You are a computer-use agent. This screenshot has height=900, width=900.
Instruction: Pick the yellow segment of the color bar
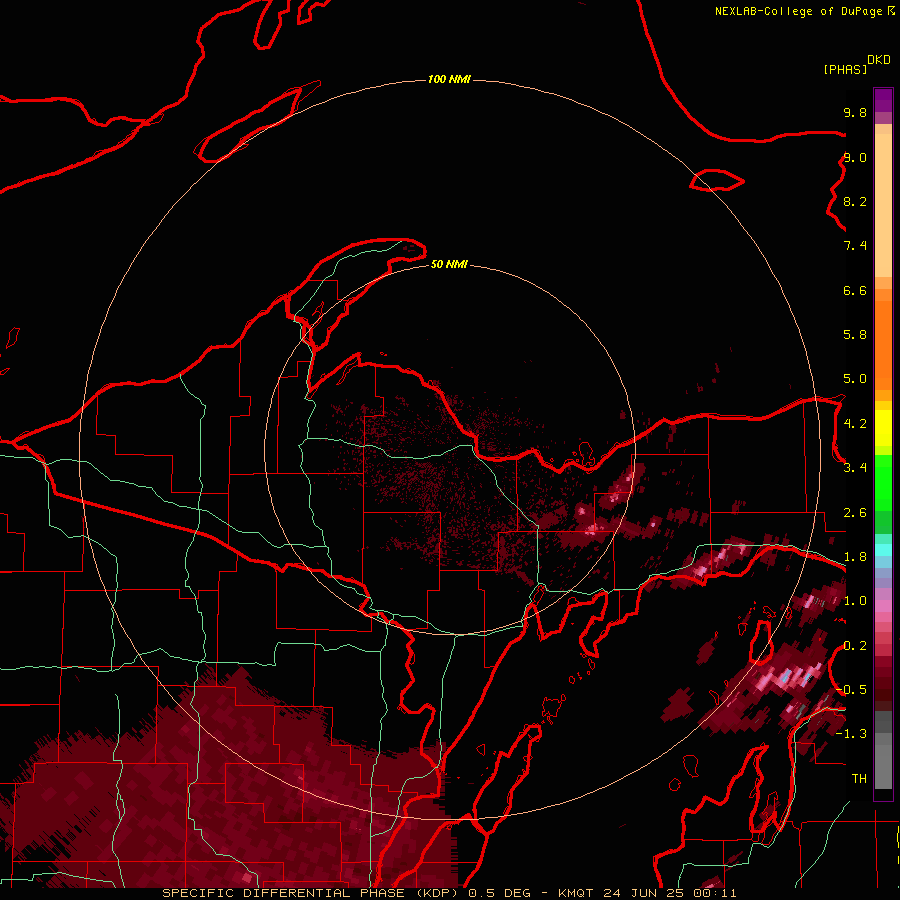(883, 428)
